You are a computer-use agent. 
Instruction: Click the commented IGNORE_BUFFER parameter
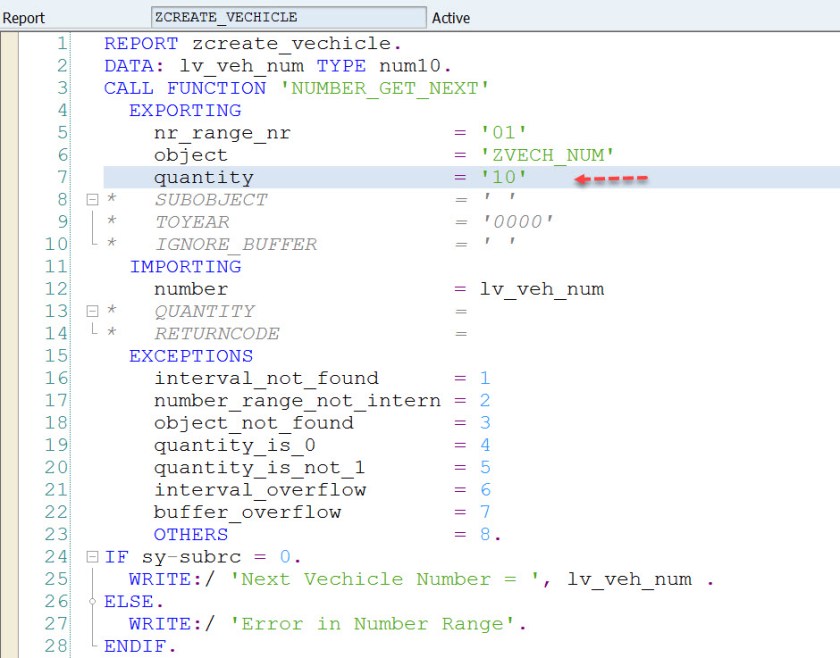click(x=236, y=244)
